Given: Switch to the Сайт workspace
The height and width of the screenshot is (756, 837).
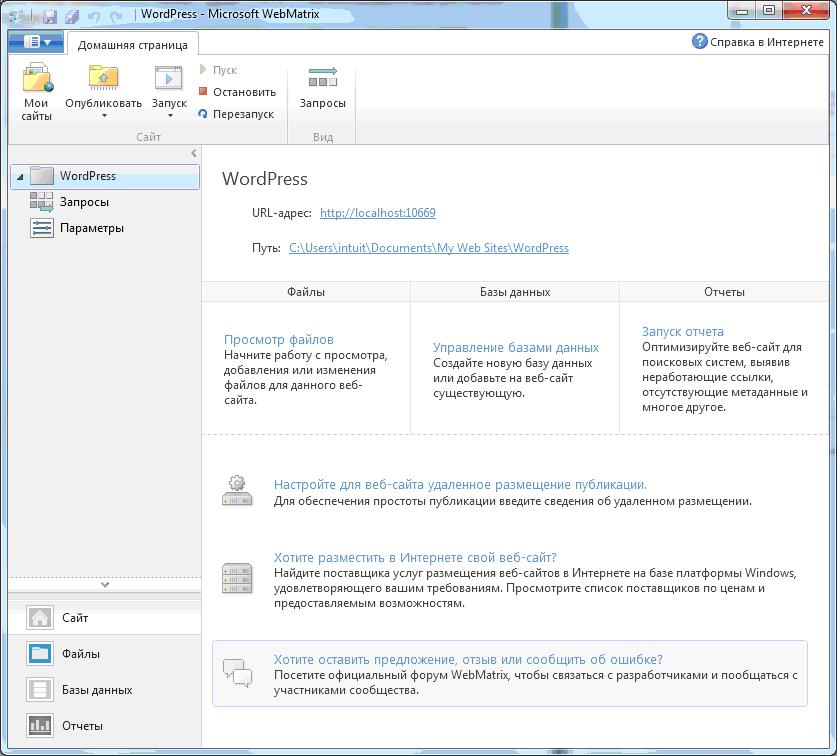Looking at the screenshot, I should [105, 618].
